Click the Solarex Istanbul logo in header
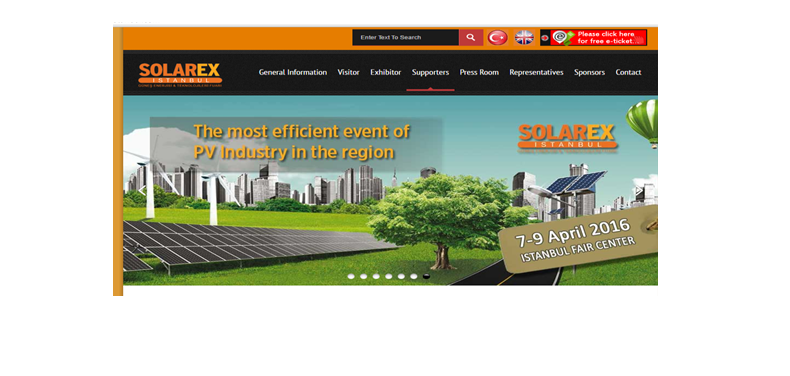This screenshot has height=376, width=790. coord(180,75)
